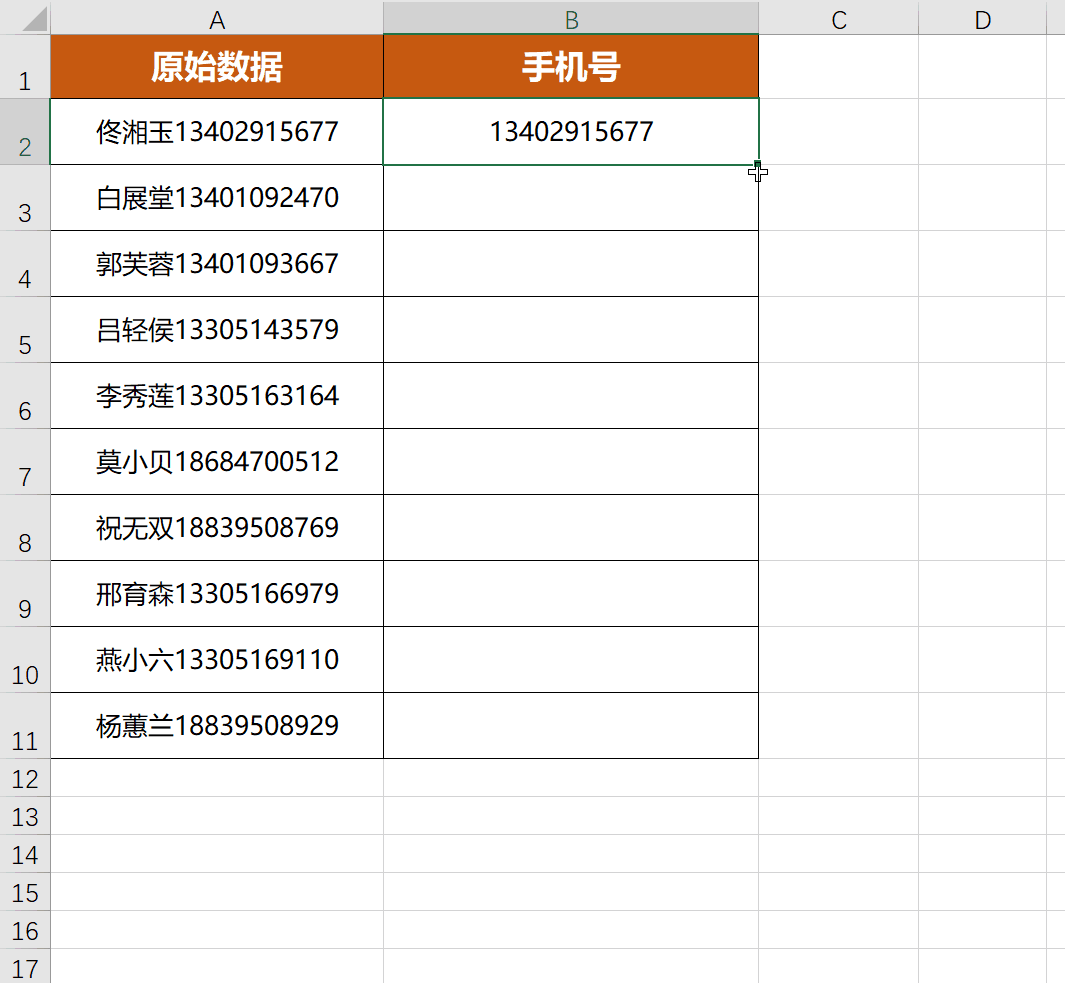Image resolution: width=1065 pixels, height=983 pixels.
Task: Select the cell containing 杨蕙兰18839508929
Action: pos(217,725)
